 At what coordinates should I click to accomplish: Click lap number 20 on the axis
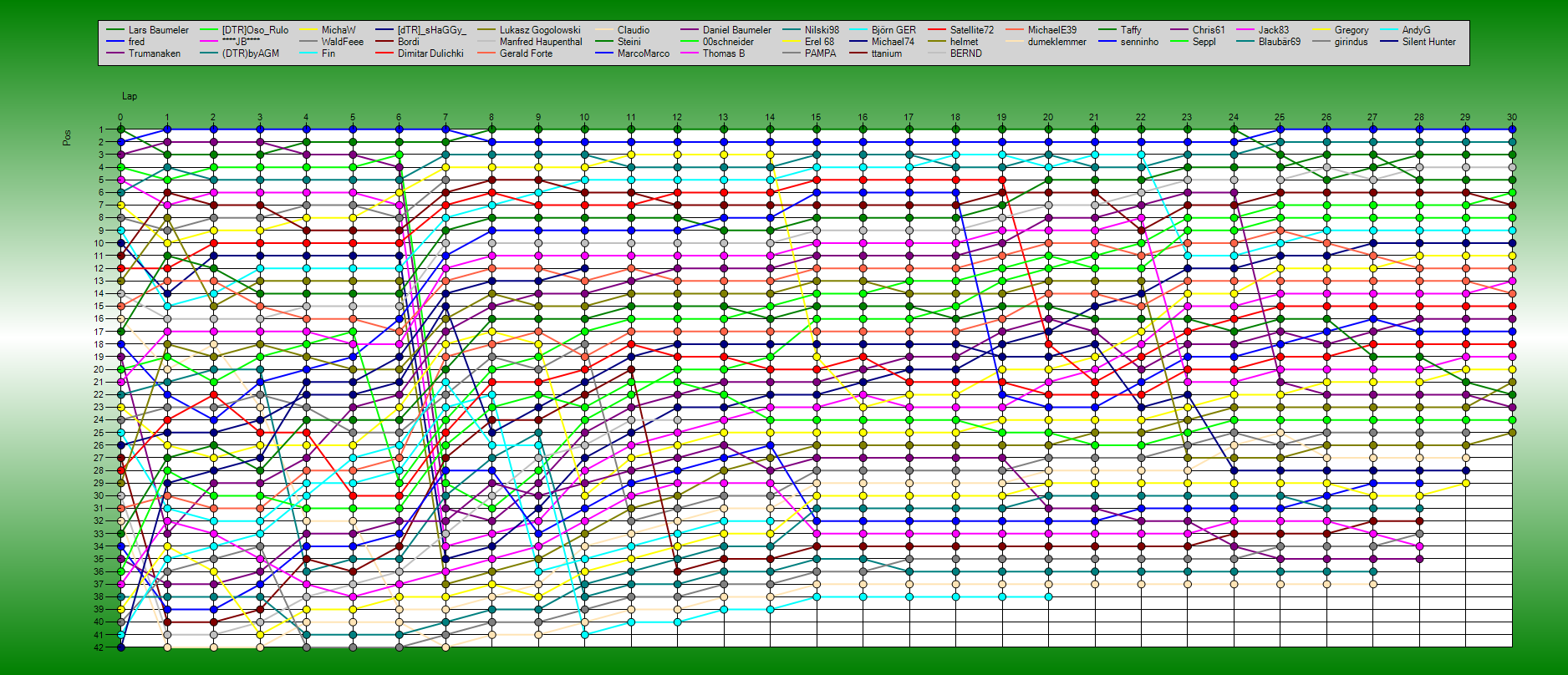pyautogui.click(x=1048, y=118)
